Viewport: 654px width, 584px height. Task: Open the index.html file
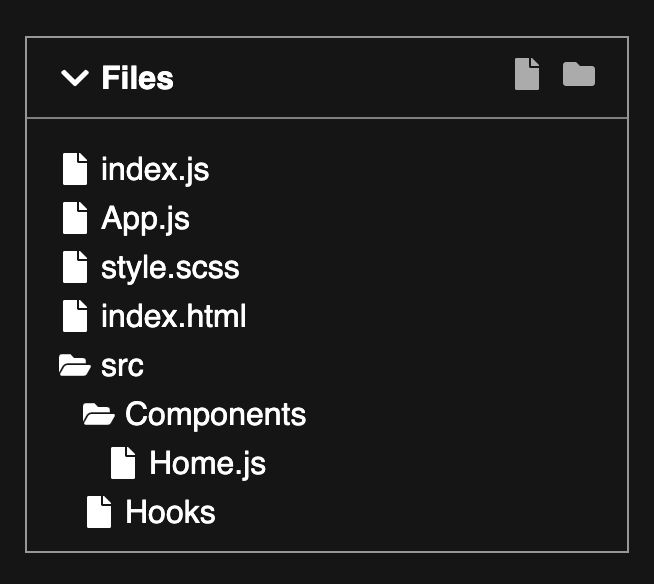(x=174, y=316)
